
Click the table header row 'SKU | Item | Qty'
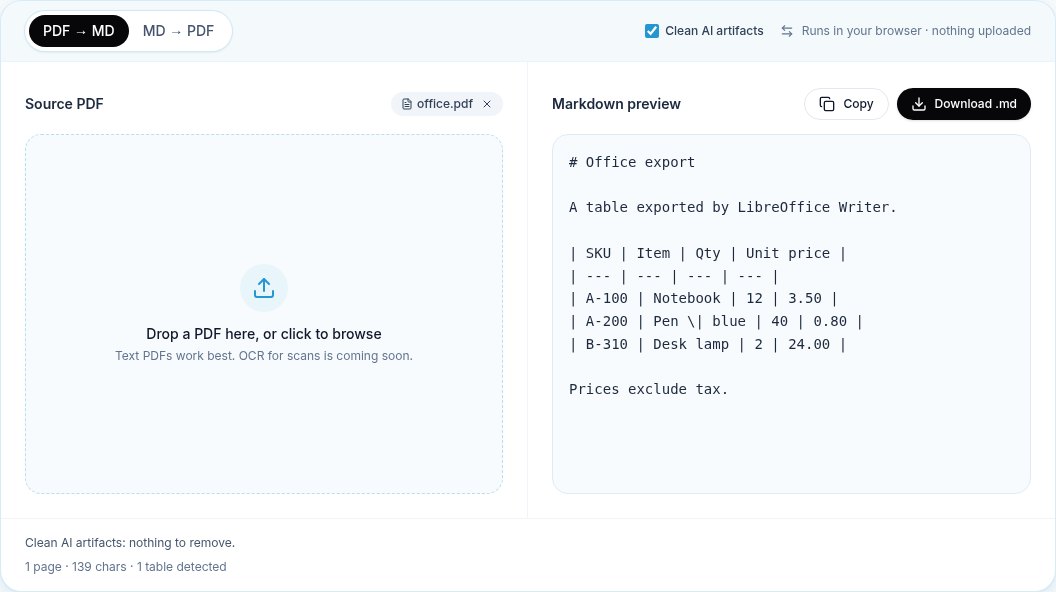pyautogui.click(x=707, y=253)
